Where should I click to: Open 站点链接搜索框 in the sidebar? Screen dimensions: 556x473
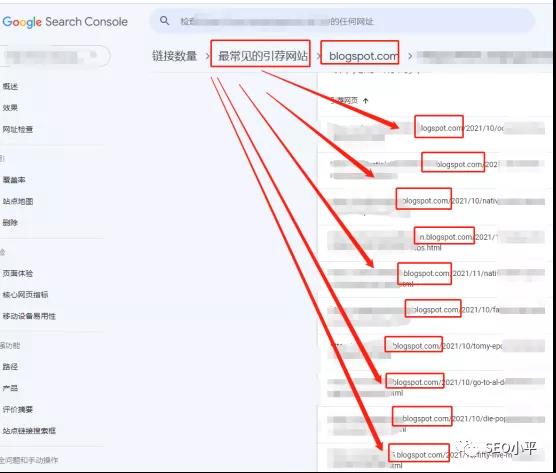coord(29,431)
